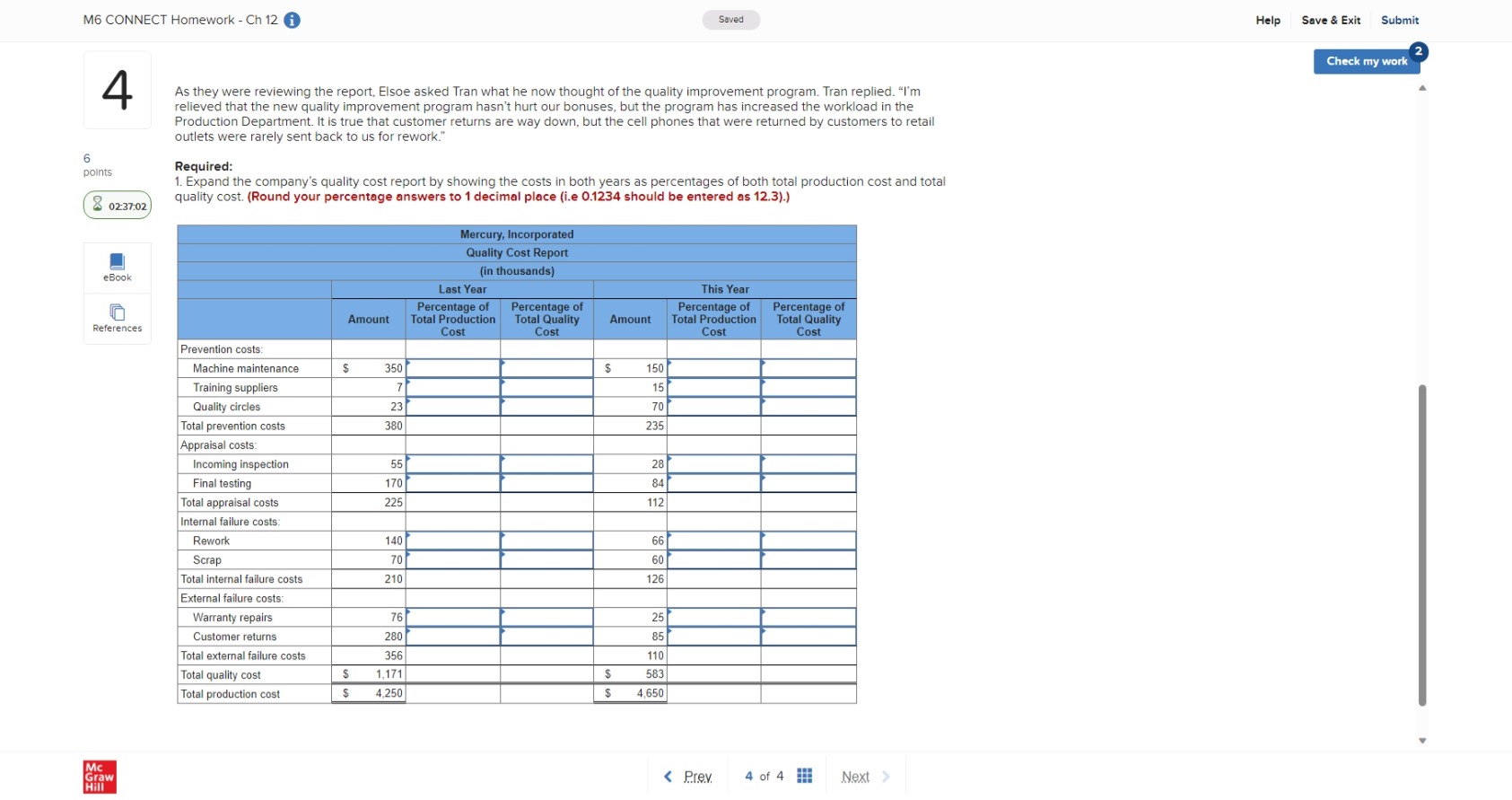
Task: Click the info icon beside homework title
Action: (292, 20)
